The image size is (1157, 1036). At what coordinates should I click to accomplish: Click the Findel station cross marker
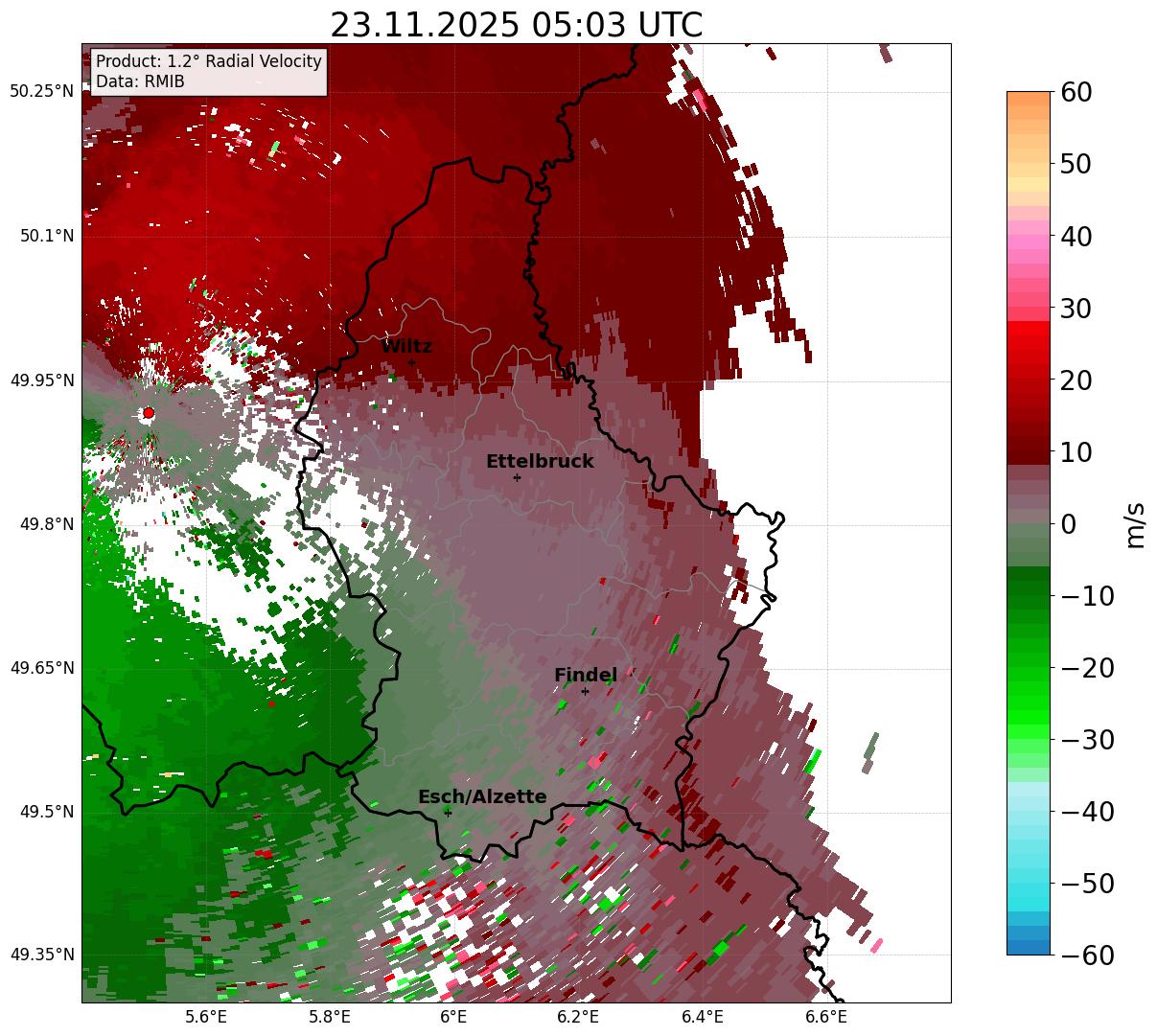[585, 691]
